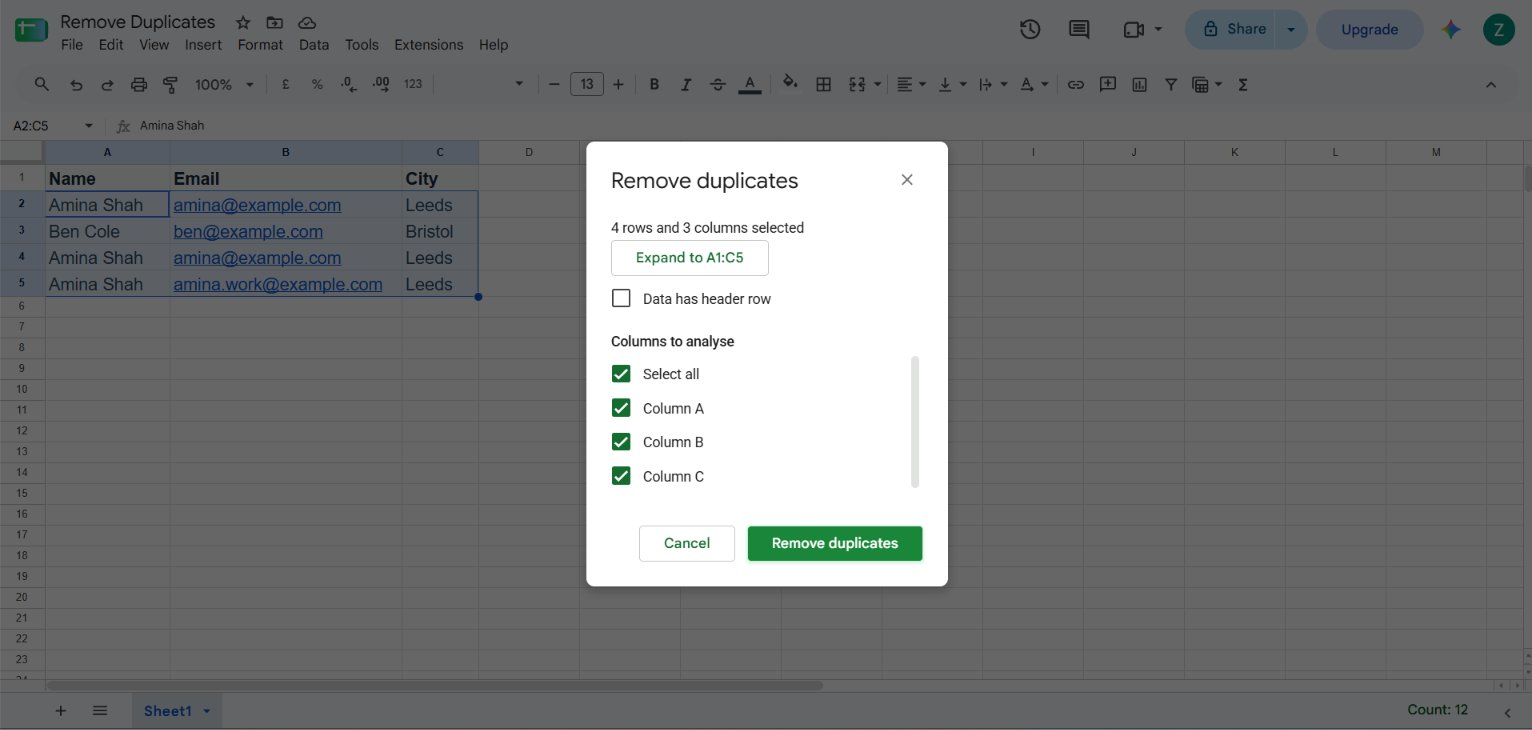
Task: Open the borders icon
Action: (x=824, y=85)
